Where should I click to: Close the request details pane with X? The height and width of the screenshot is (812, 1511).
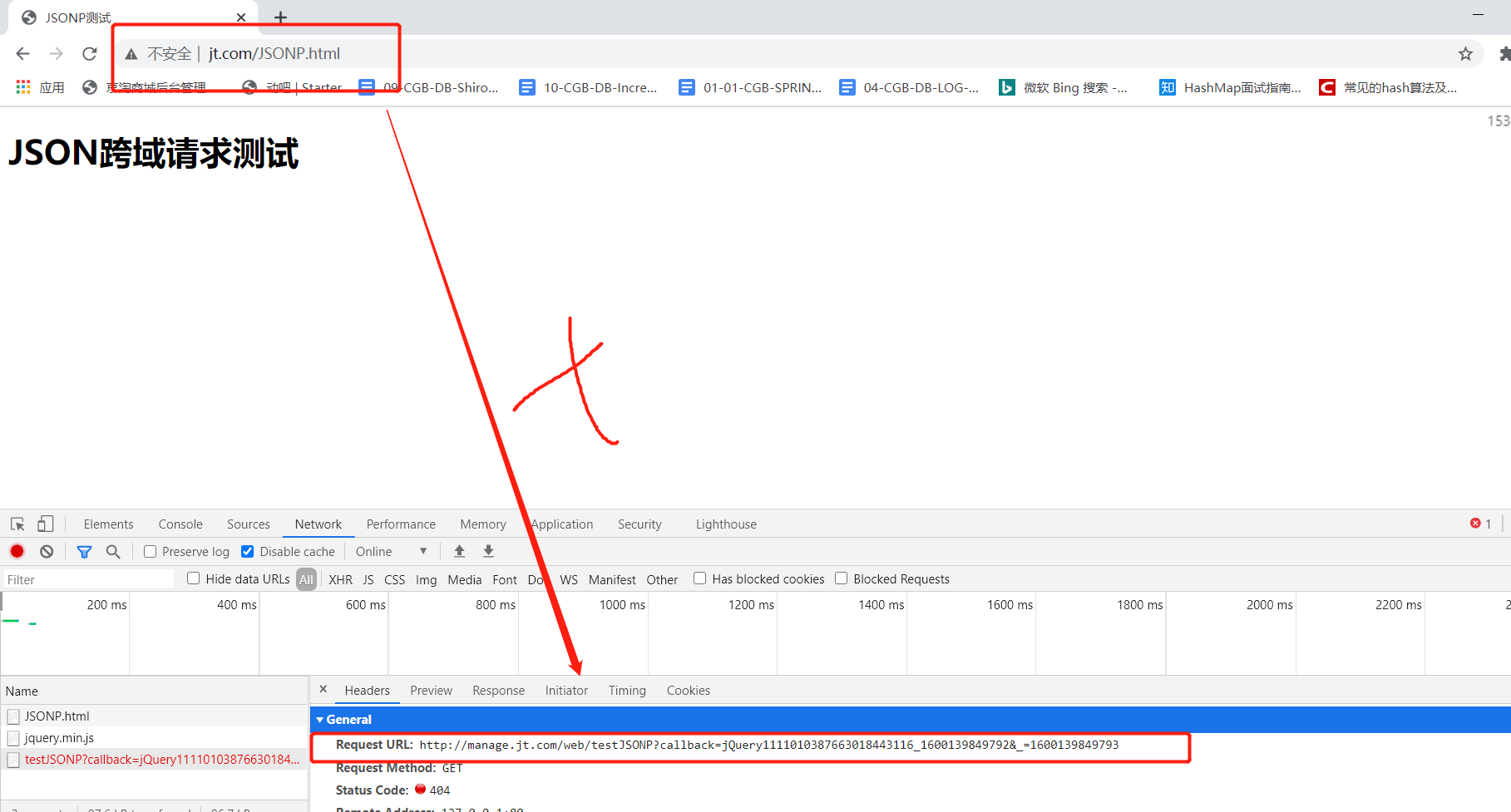[x=323, y=689]
